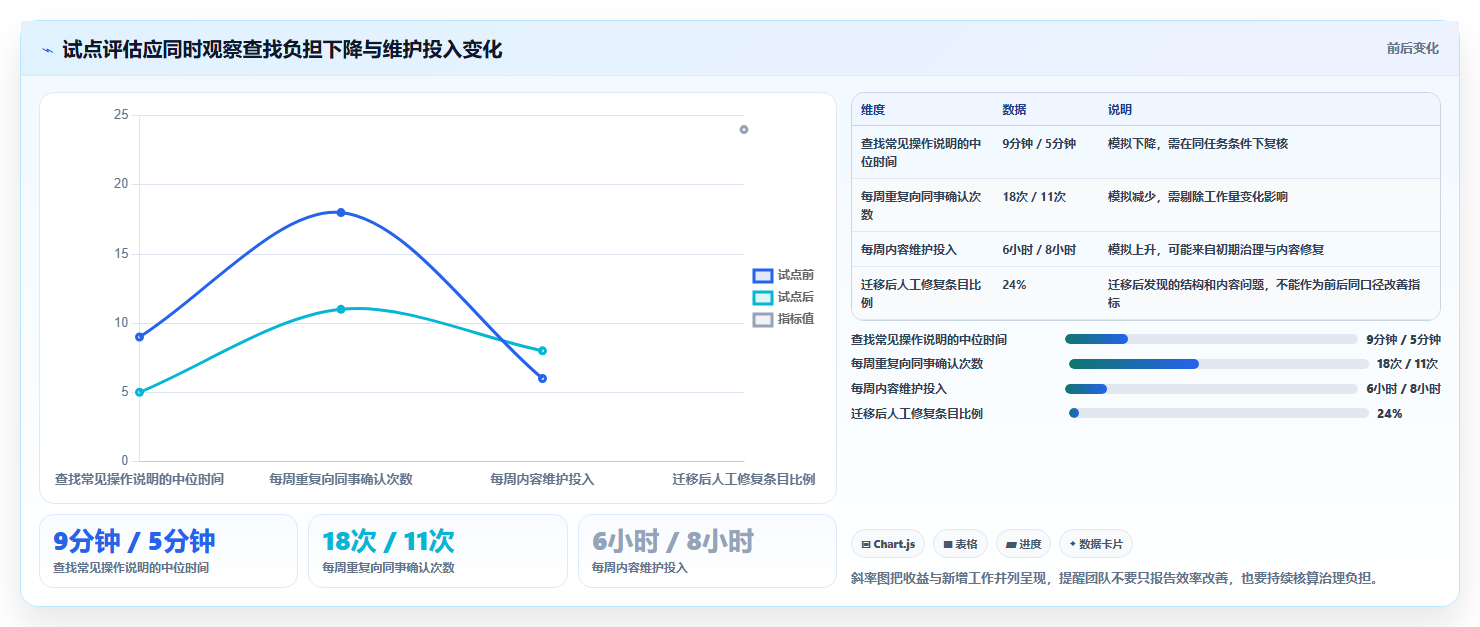The width and height of the screenshot is (1480, 627).
Task: Select the 6小时 / 8小时 cell in the table
Action: (1039, 249)
